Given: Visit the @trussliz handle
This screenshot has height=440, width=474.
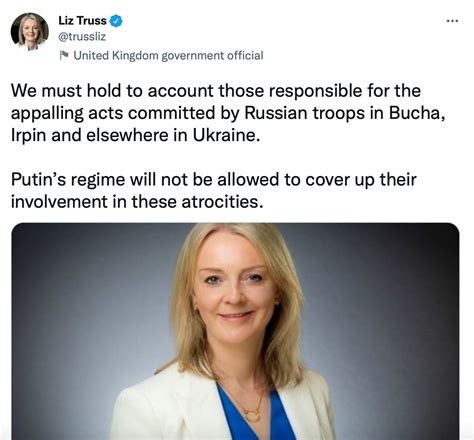Looking at the screenshot, I should pyautogui.click(x=82, y=36).
